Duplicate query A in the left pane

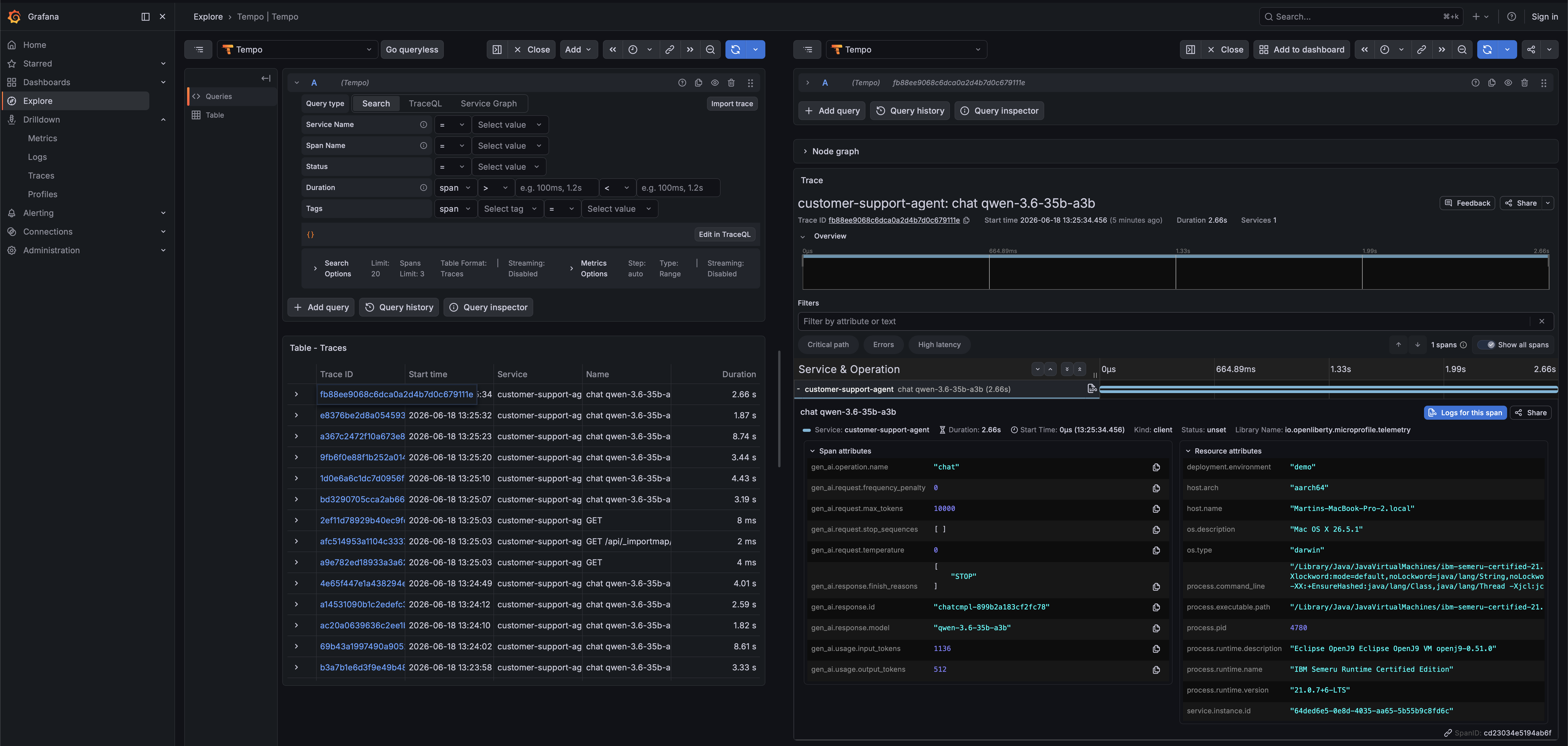tap(698, 83)
